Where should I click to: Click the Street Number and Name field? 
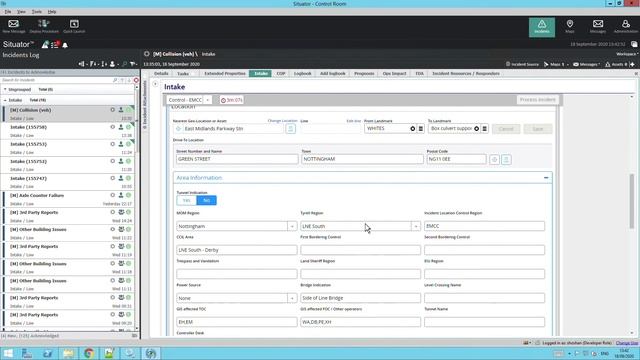[237, 159]
